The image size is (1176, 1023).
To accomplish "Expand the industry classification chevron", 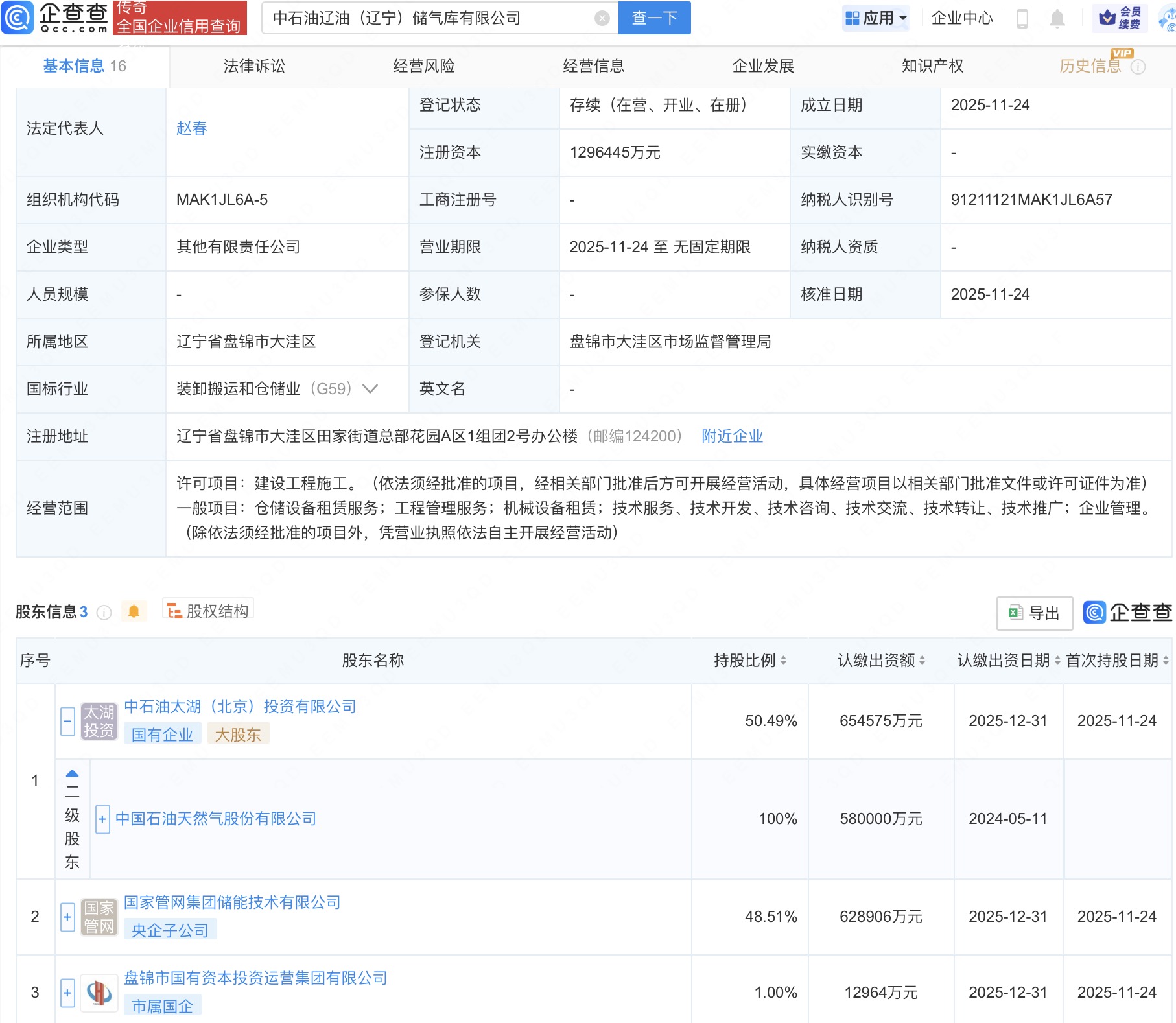I will (370, 389).
